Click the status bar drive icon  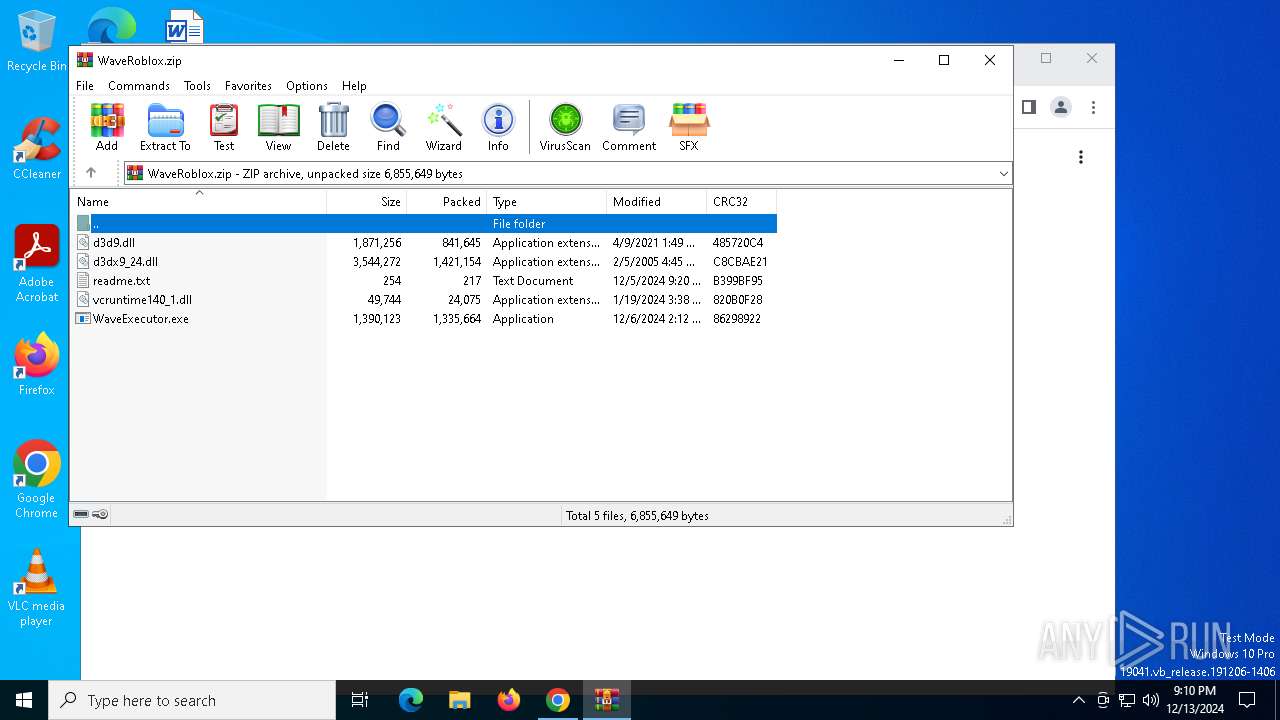[x=81, y=515]
